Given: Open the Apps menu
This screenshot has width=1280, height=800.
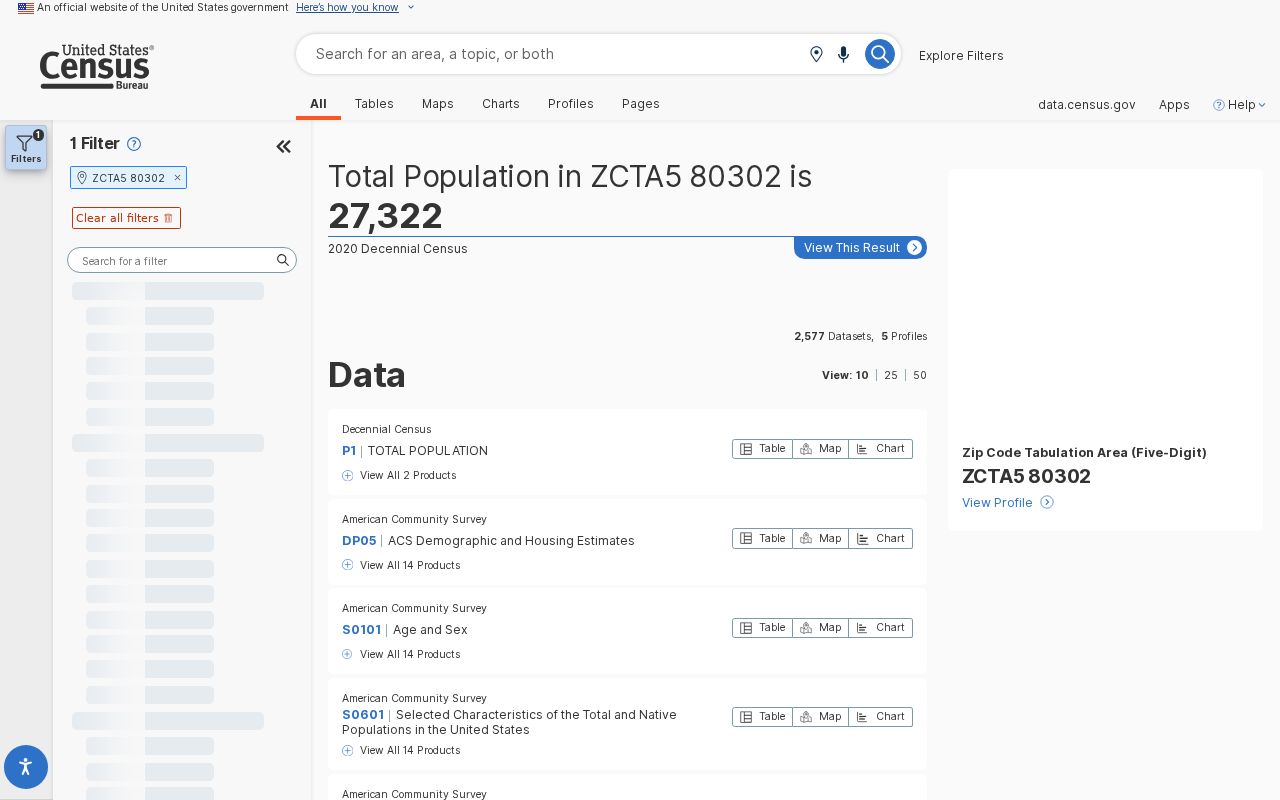Looking at the screenshot, I should (x=1174, y=104).
